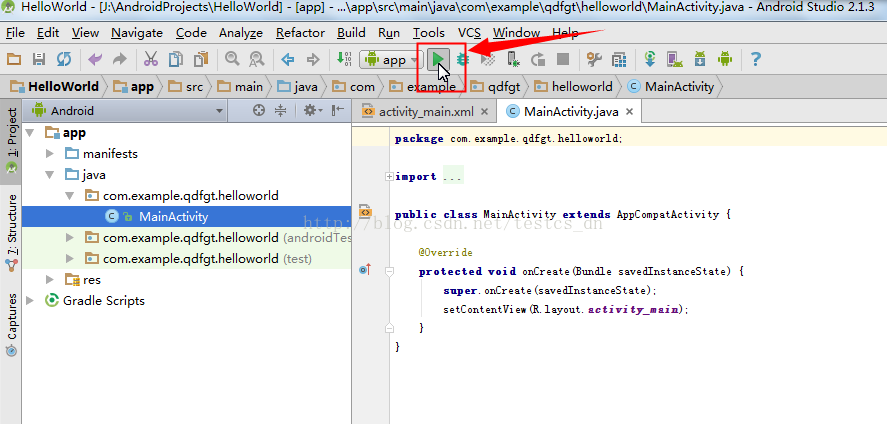Close the activity_main.xml tab
The height and width of the screenshot is (424, 887).
[484, 112]
